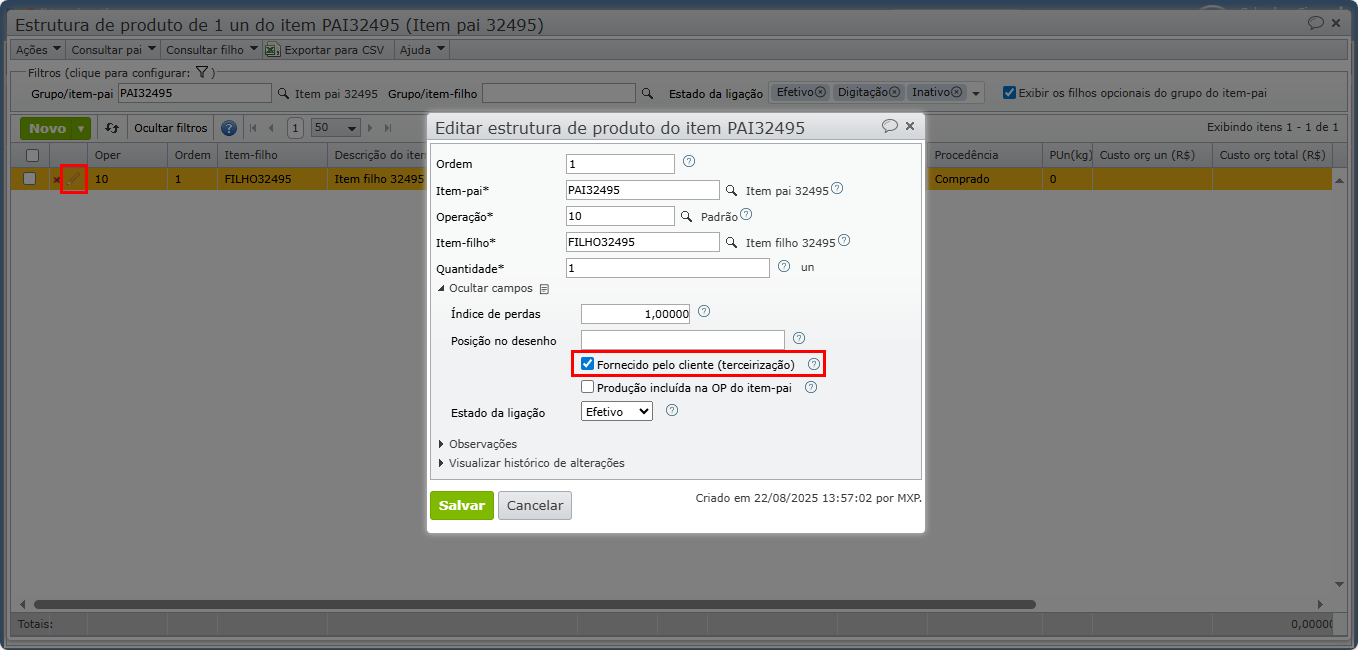Open Novo button dropdown arrow
The width and height of the screenshot is (1358, 650).
[x=81, y=128]
